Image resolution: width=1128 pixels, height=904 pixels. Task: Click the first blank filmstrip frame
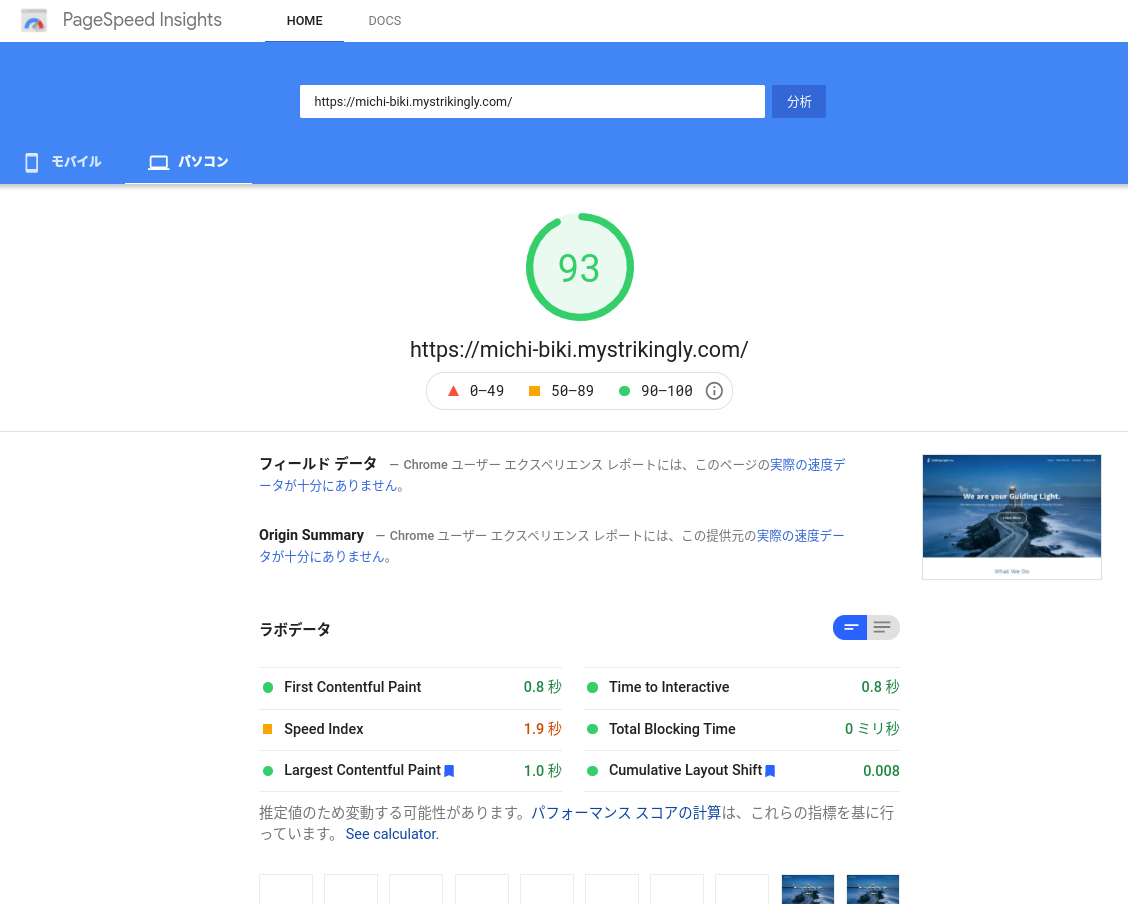click(x=286, y=890)
